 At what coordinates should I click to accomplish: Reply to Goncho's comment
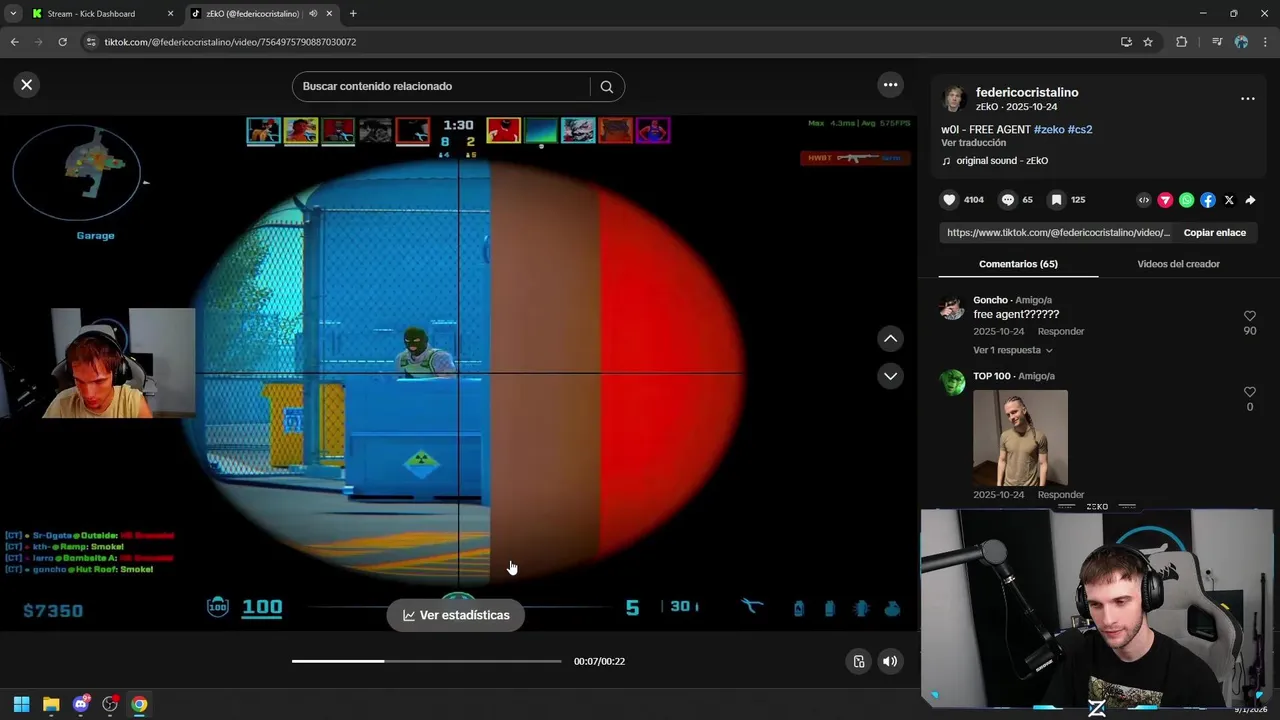click(1061, 331)
